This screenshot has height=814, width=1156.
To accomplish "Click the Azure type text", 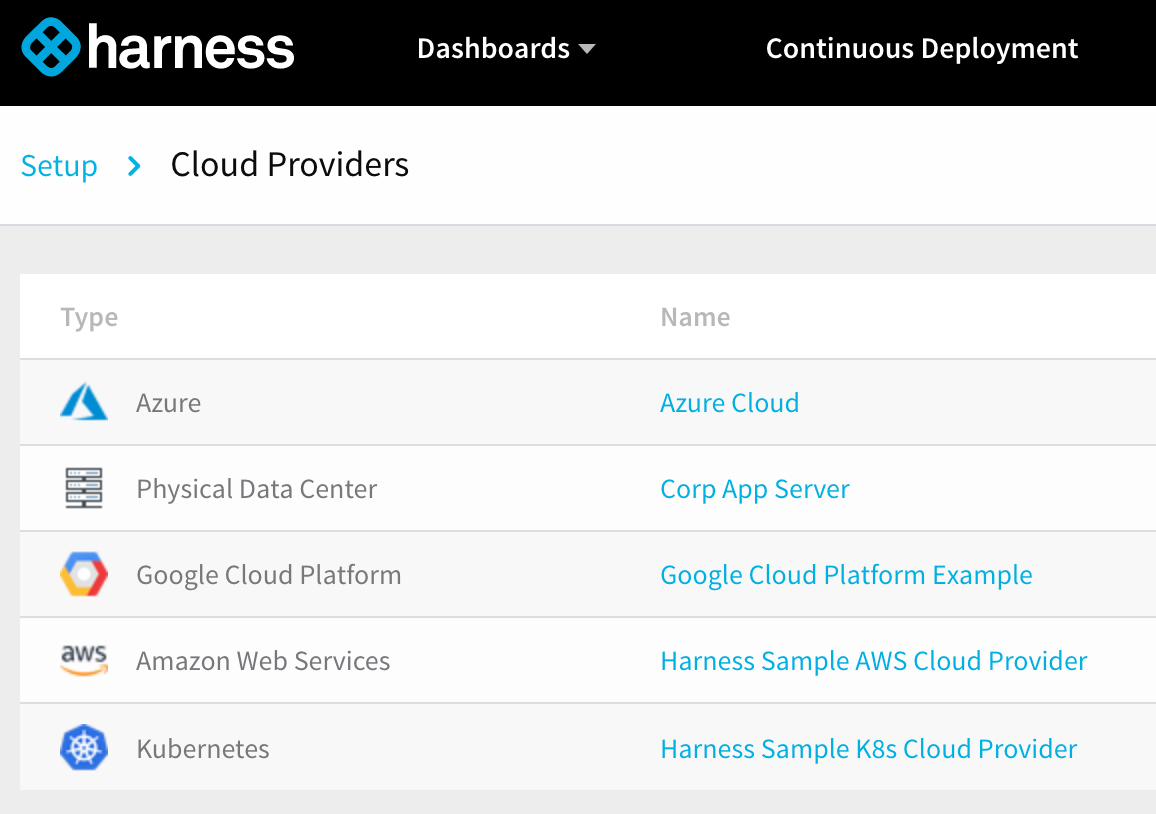I will (168, 403).
